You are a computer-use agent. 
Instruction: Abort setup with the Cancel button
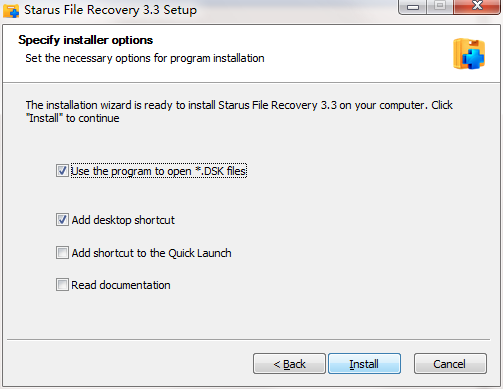point(450,364)
